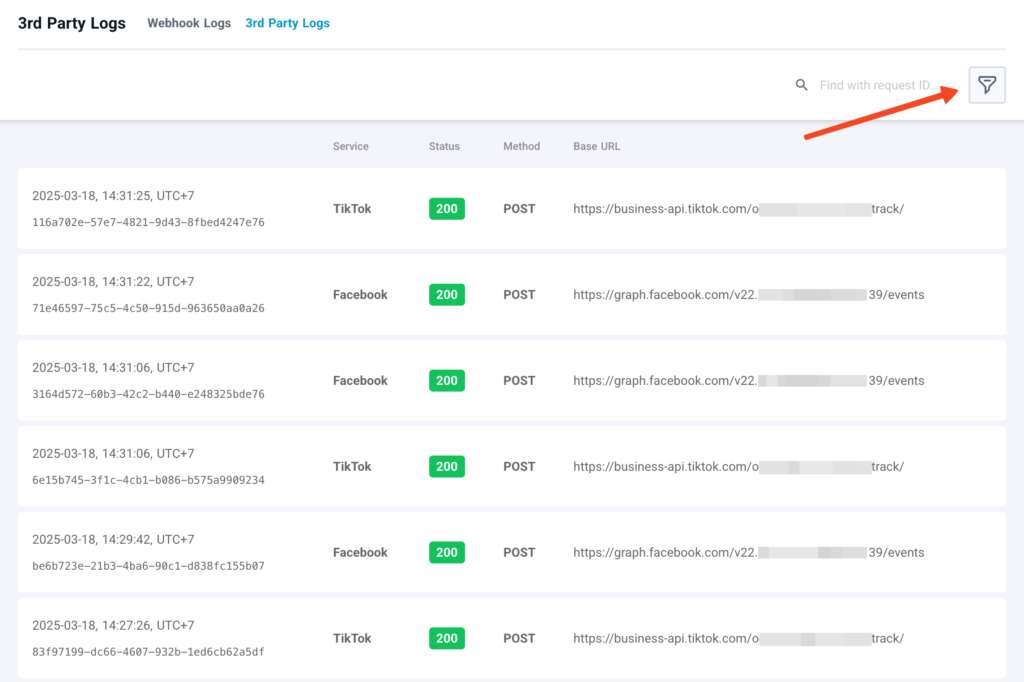This screenshot has height=682, width=1024.
Task: Click the Method column header
Action: pyautogui.click(x=521, y=146)
